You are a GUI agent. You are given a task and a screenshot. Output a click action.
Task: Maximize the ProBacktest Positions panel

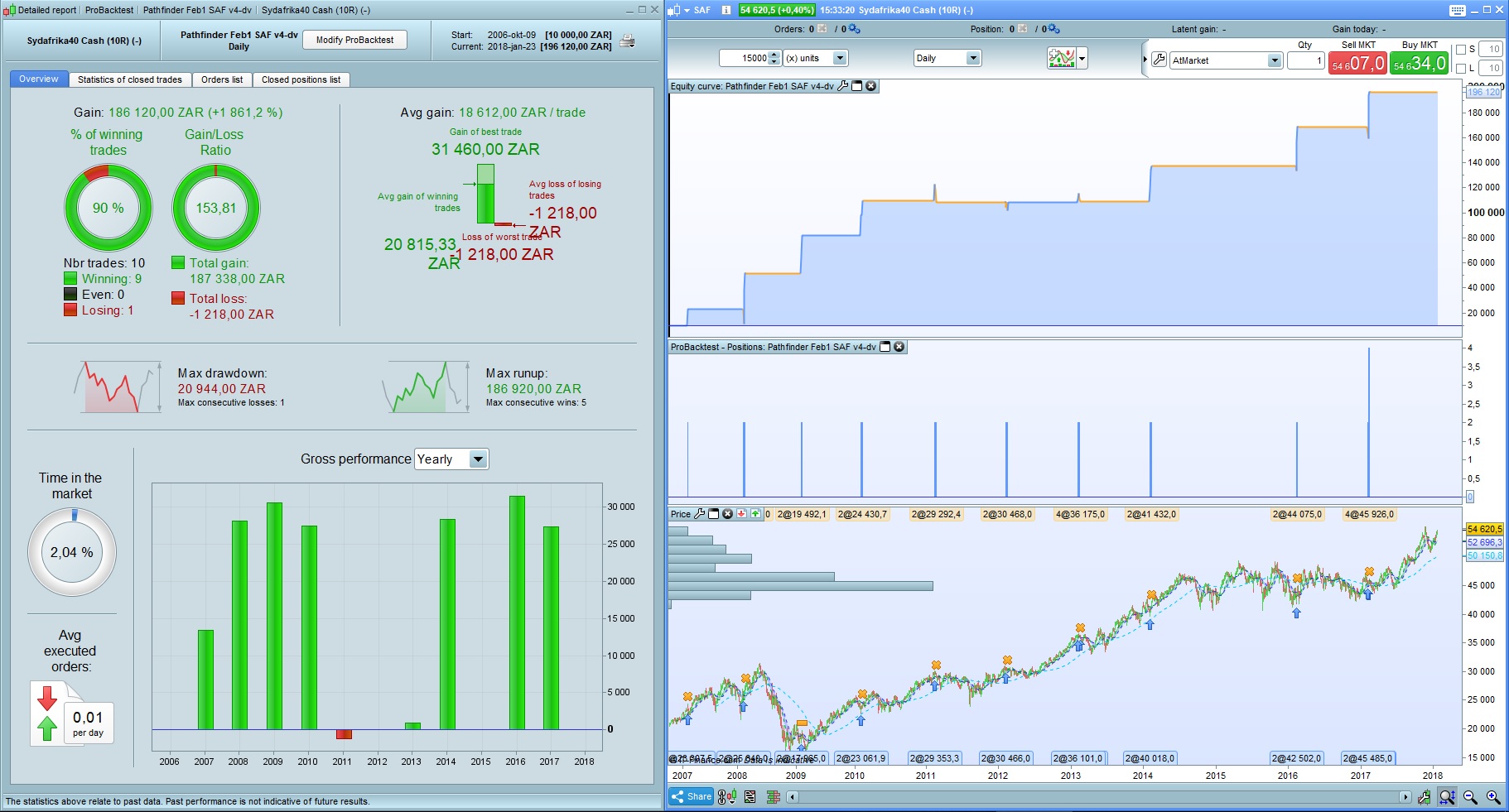pos(885,347)
